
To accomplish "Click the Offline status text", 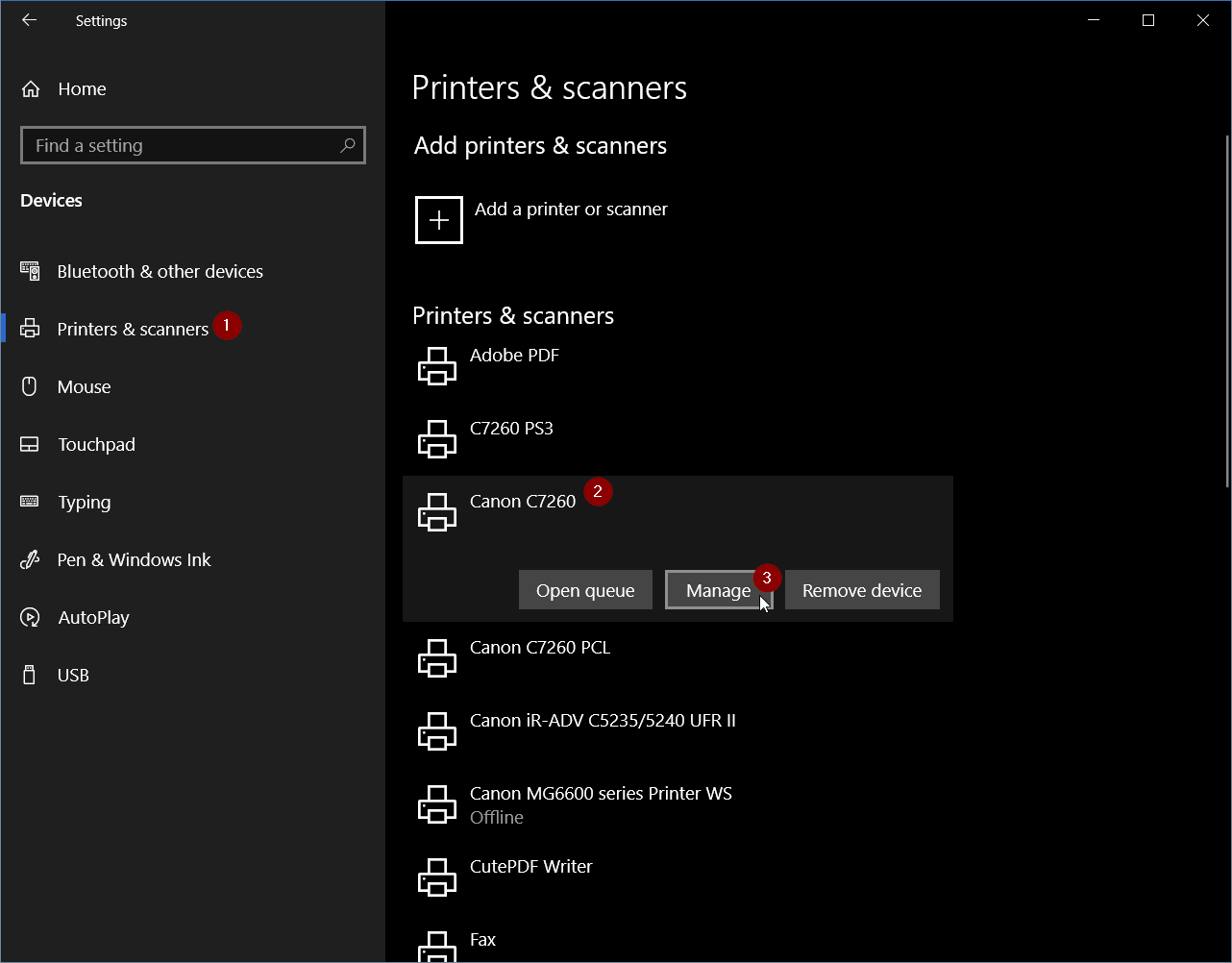I will pos(497,817).
